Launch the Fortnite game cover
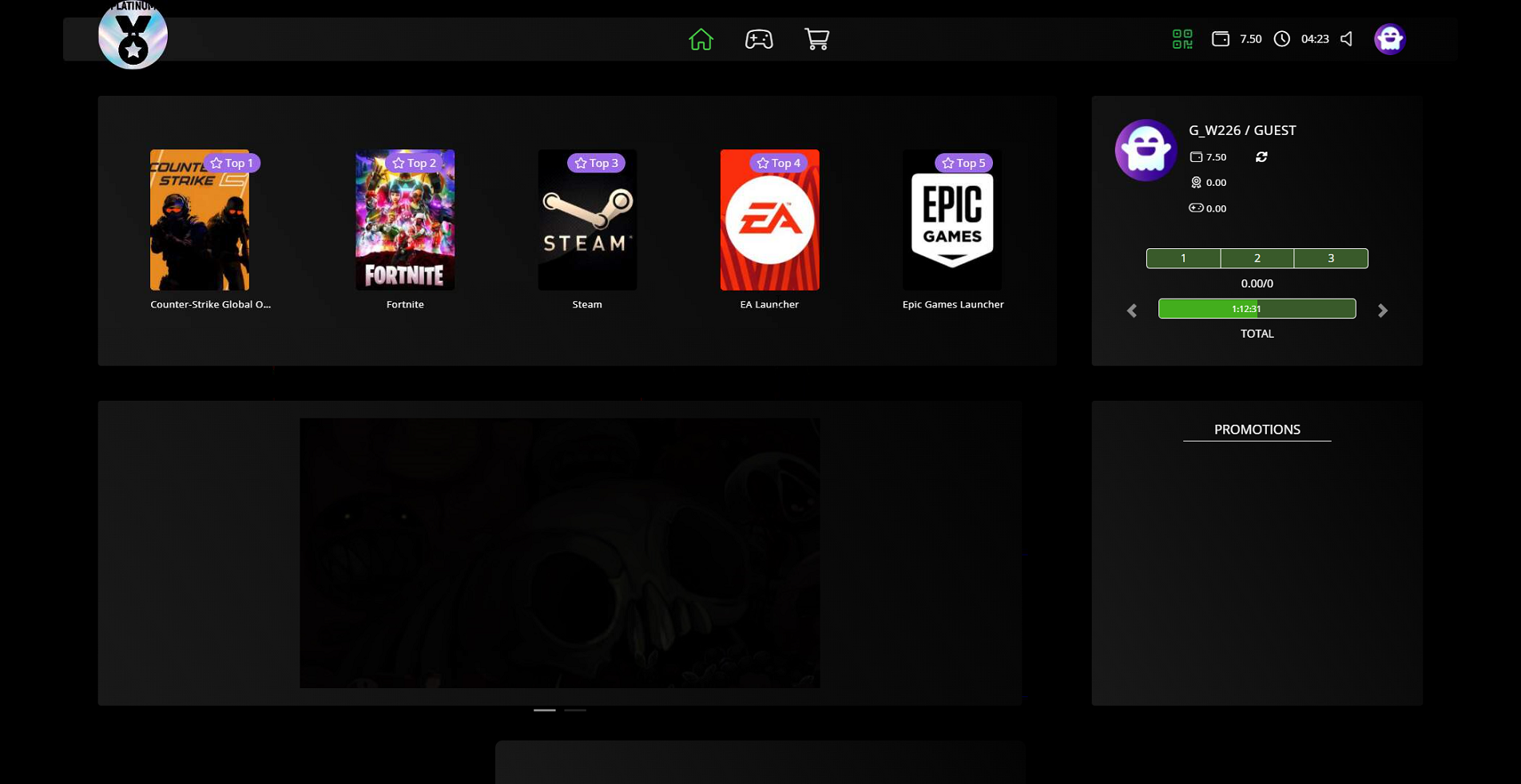 point(405,220)
